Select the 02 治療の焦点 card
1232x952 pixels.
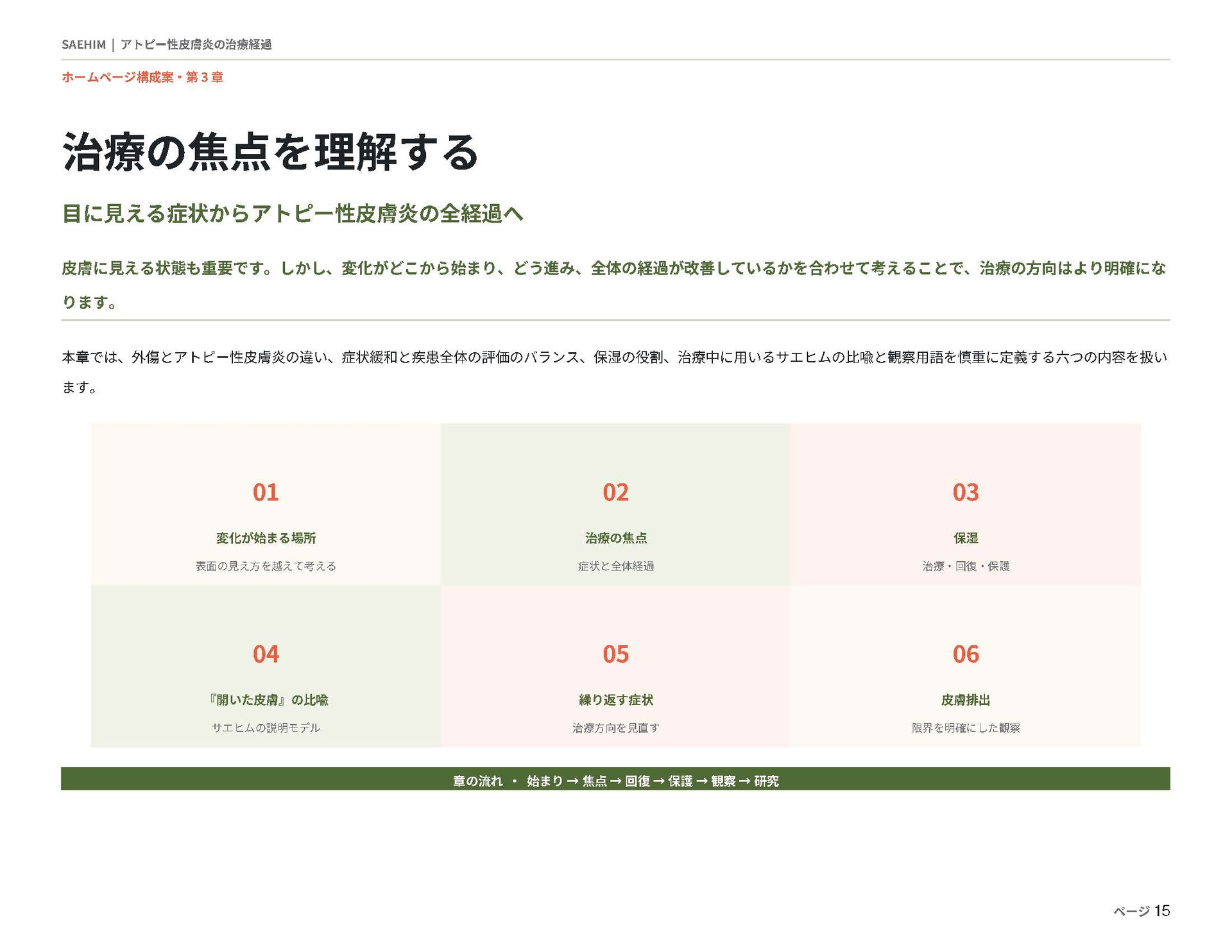(615, 504)
